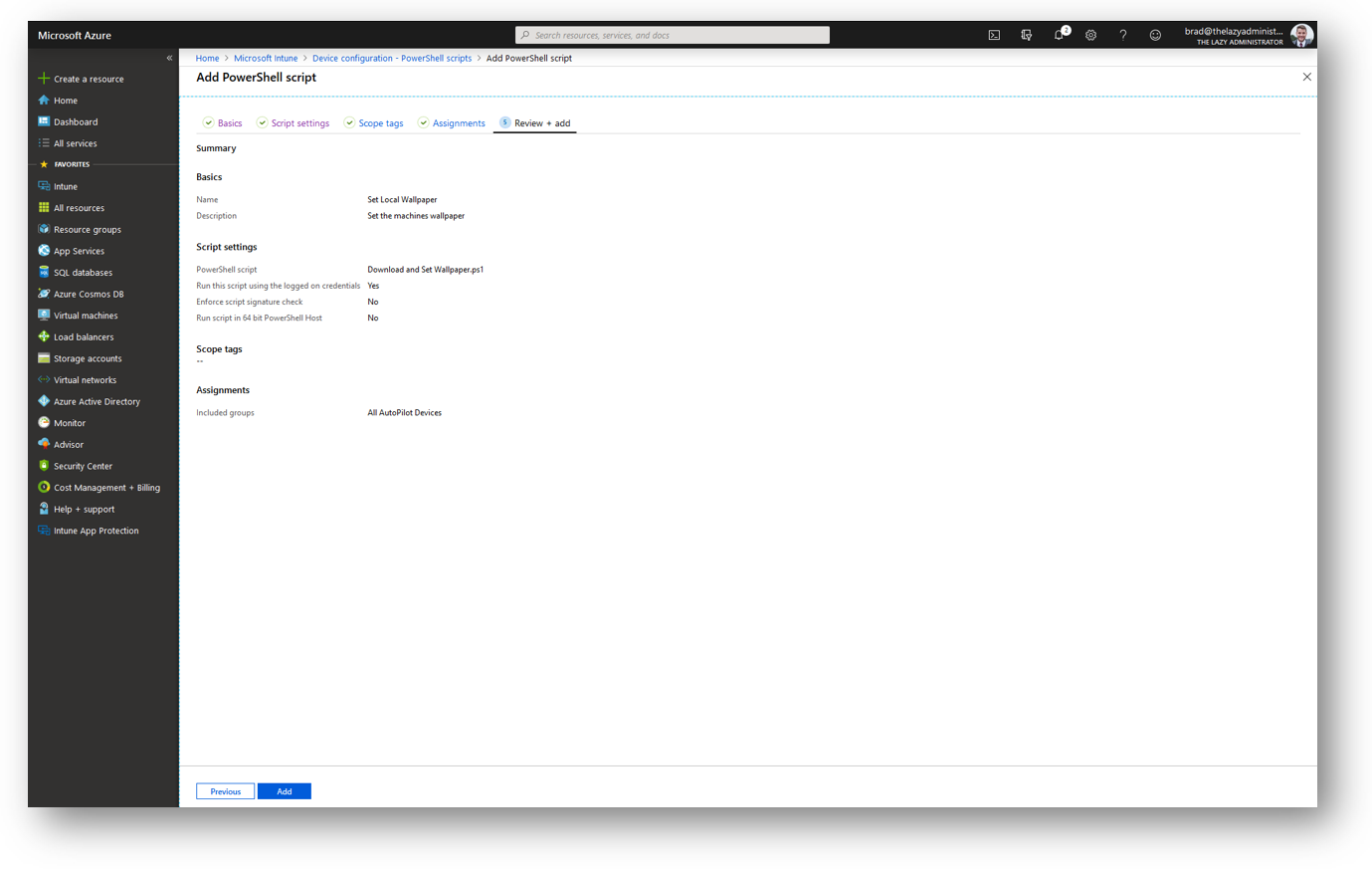Open All resources grid icon
The height and width of the screenshot is (869, 1372).
pos(44,208)
